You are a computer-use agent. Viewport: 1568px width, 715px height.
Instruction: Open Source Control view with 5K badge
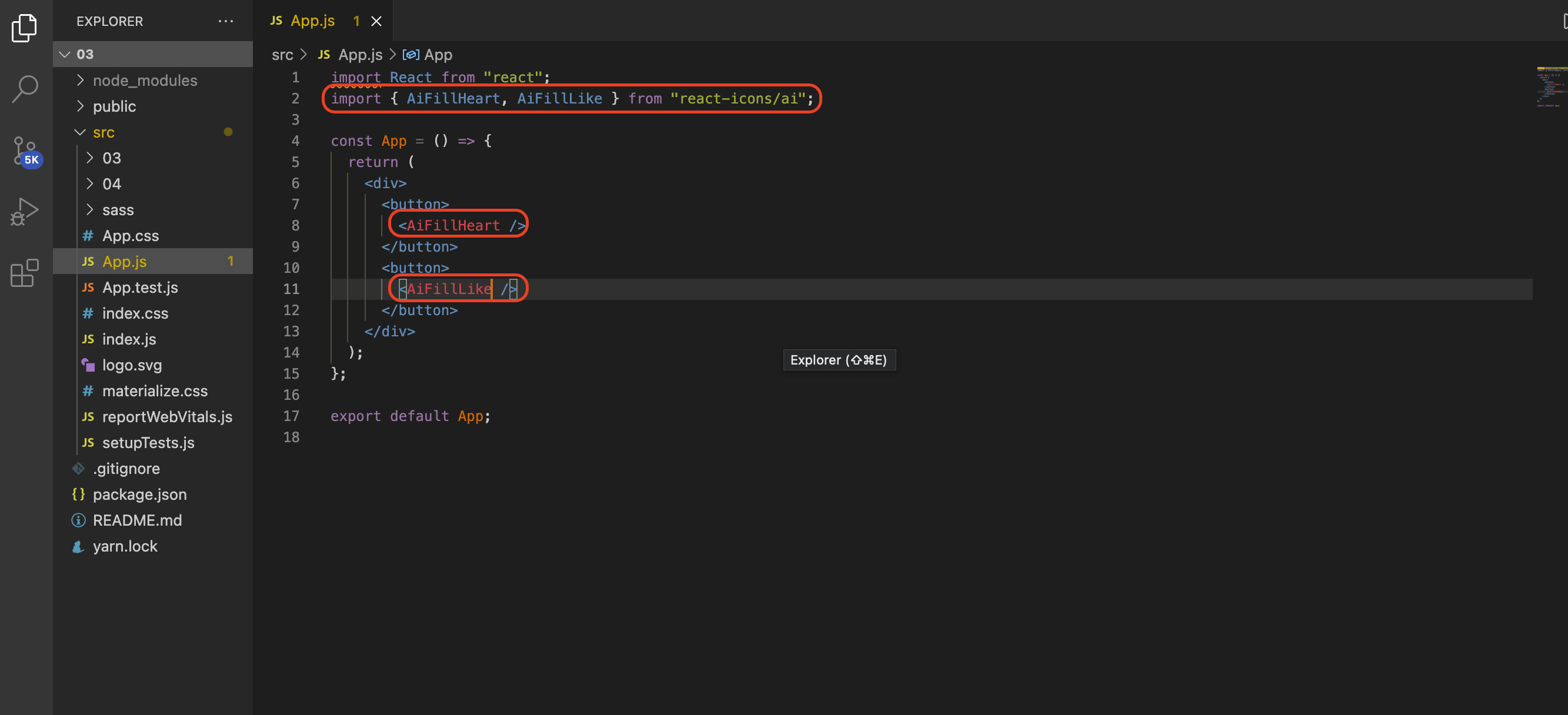coord(24,151)
